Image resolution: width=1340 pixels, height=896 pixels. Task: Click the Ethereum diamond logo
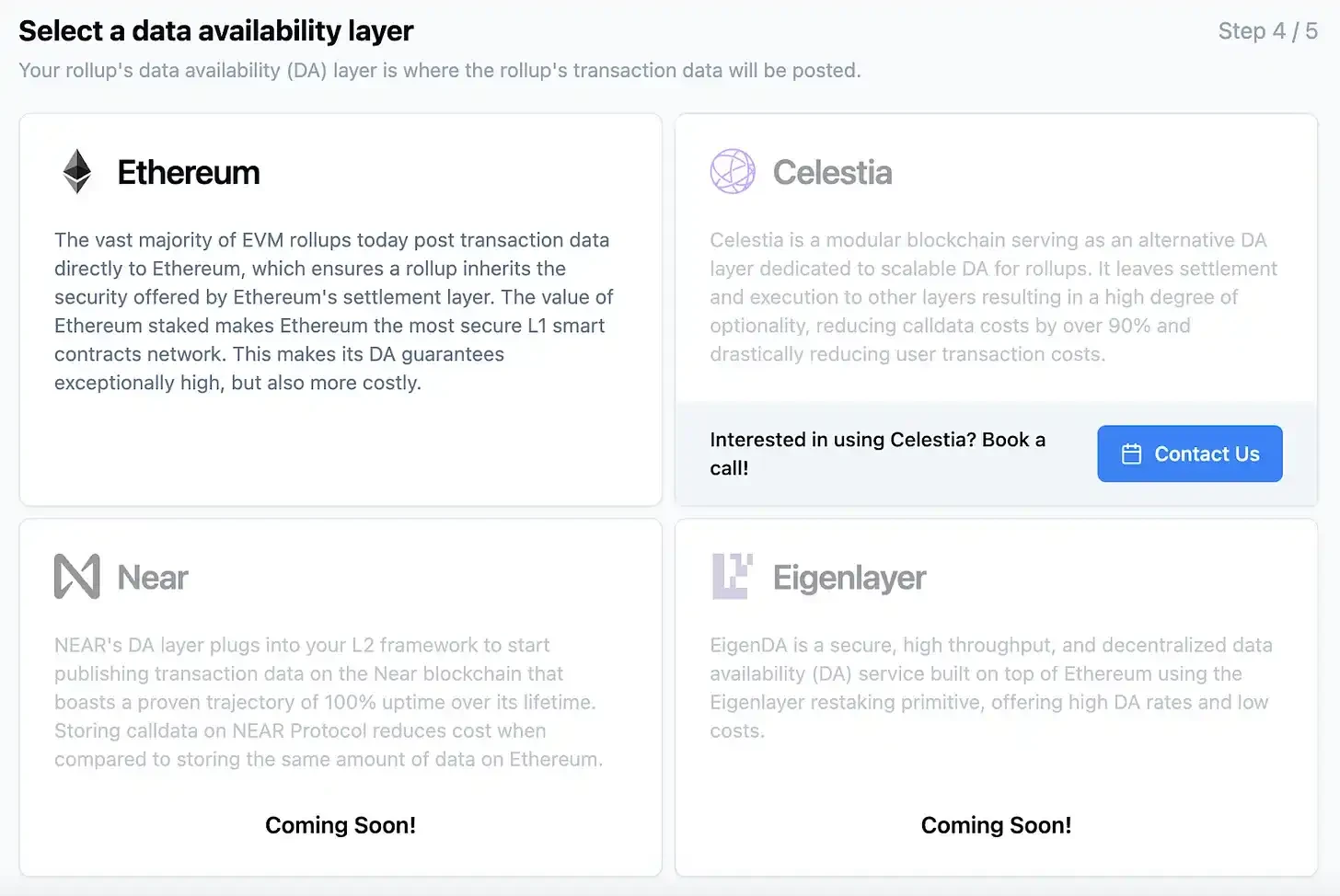(x=77, y=171)
